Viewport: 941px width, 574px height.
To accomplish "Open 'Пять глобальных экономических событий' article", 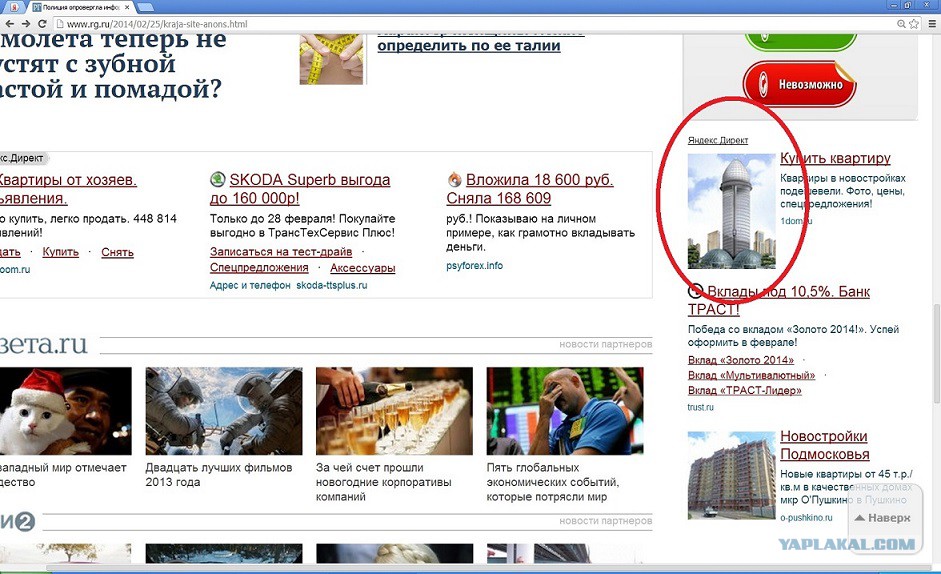I will (x=552, y=482).
